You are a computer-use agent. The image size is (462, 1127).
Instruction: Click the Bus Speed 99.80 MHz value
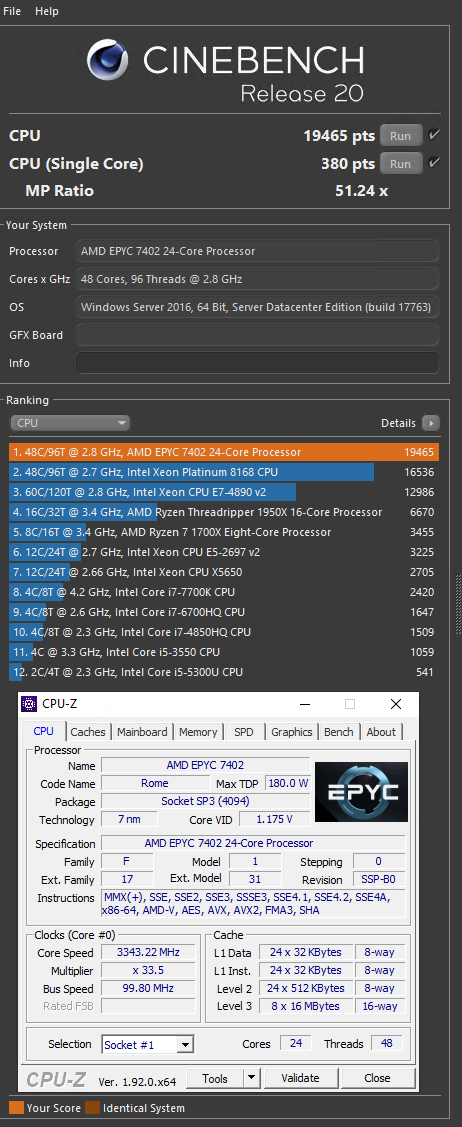146,988
